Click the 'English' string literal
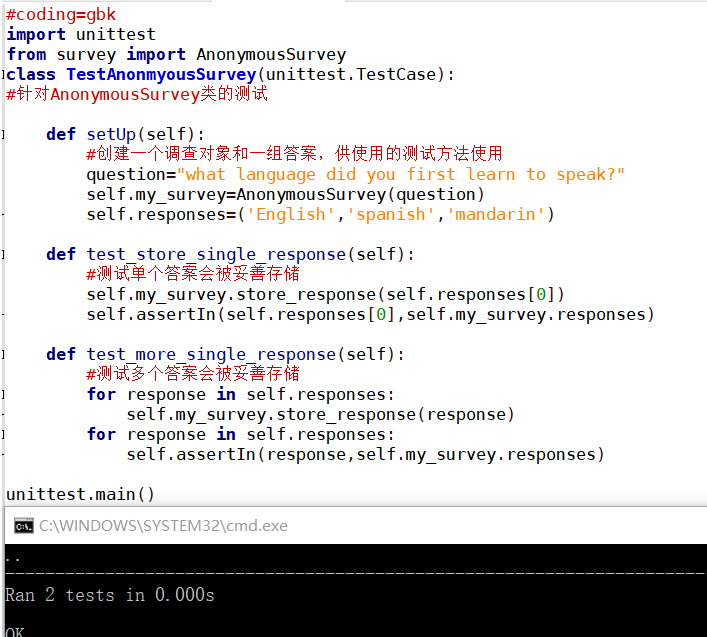The image size is (707, 637). pyautogui.click(x=291, y=215)
